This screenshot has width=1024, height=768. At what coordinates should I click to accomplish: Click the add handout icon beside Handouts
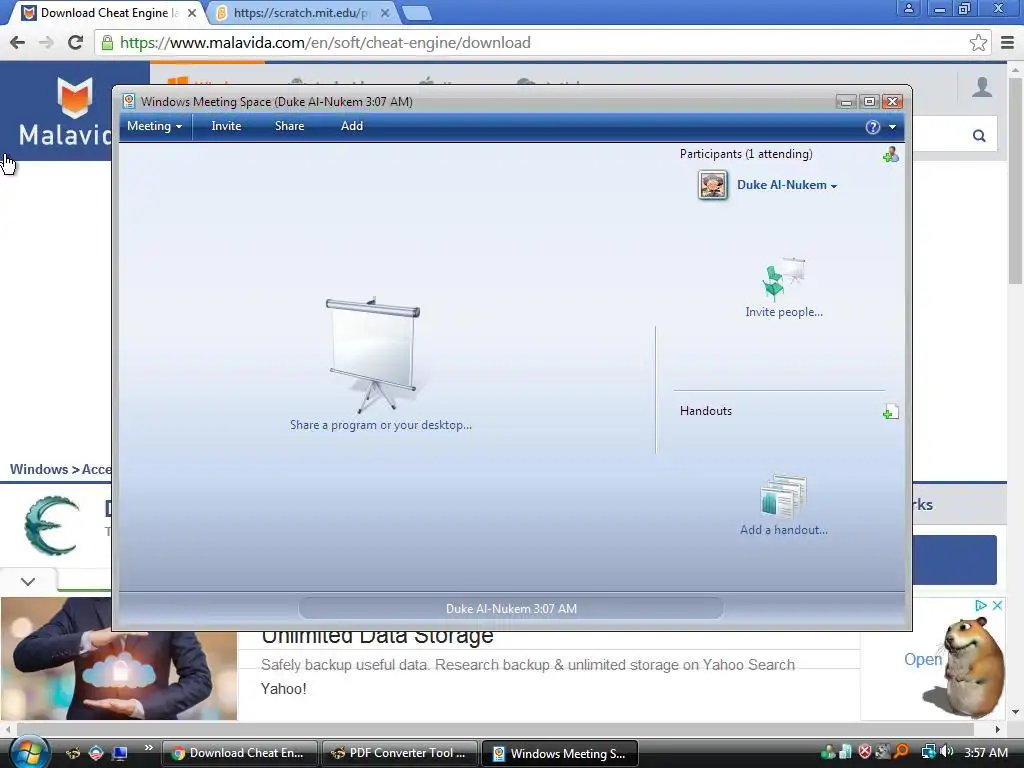890,411
